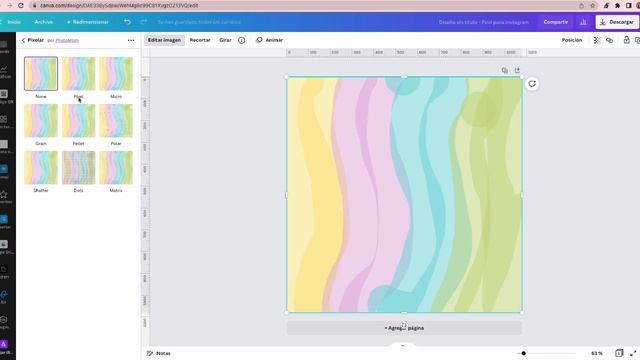Open the Redimensionar option

tap(88, 22)
